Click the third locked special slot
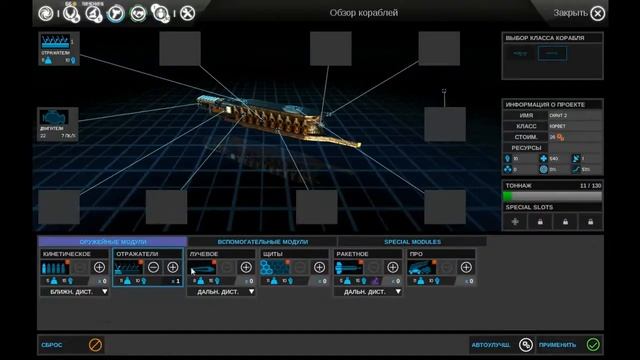 (590, 222)
